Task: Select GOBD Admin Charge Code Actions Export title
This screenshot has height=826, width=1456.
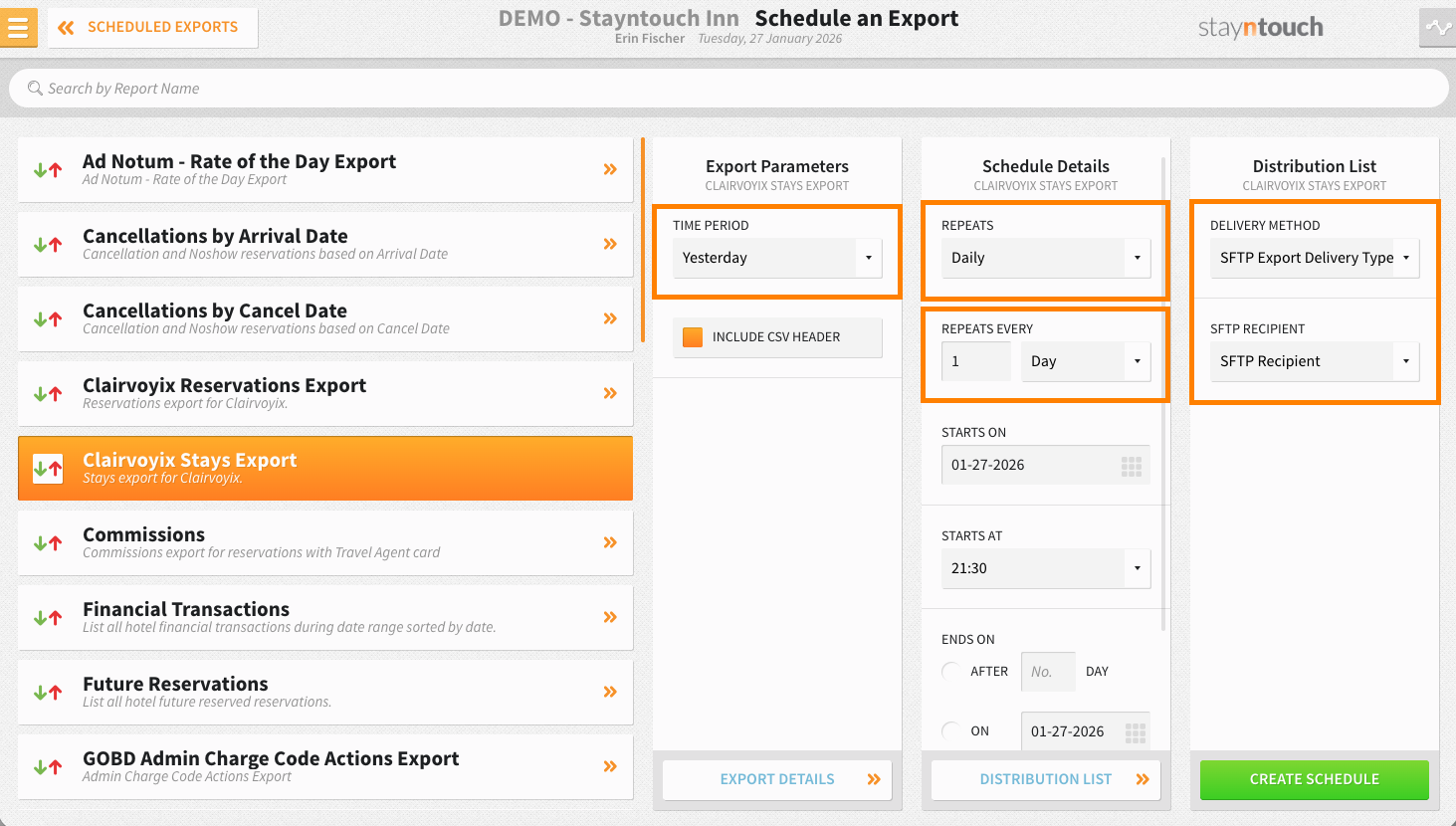Action: coord(271,758)
